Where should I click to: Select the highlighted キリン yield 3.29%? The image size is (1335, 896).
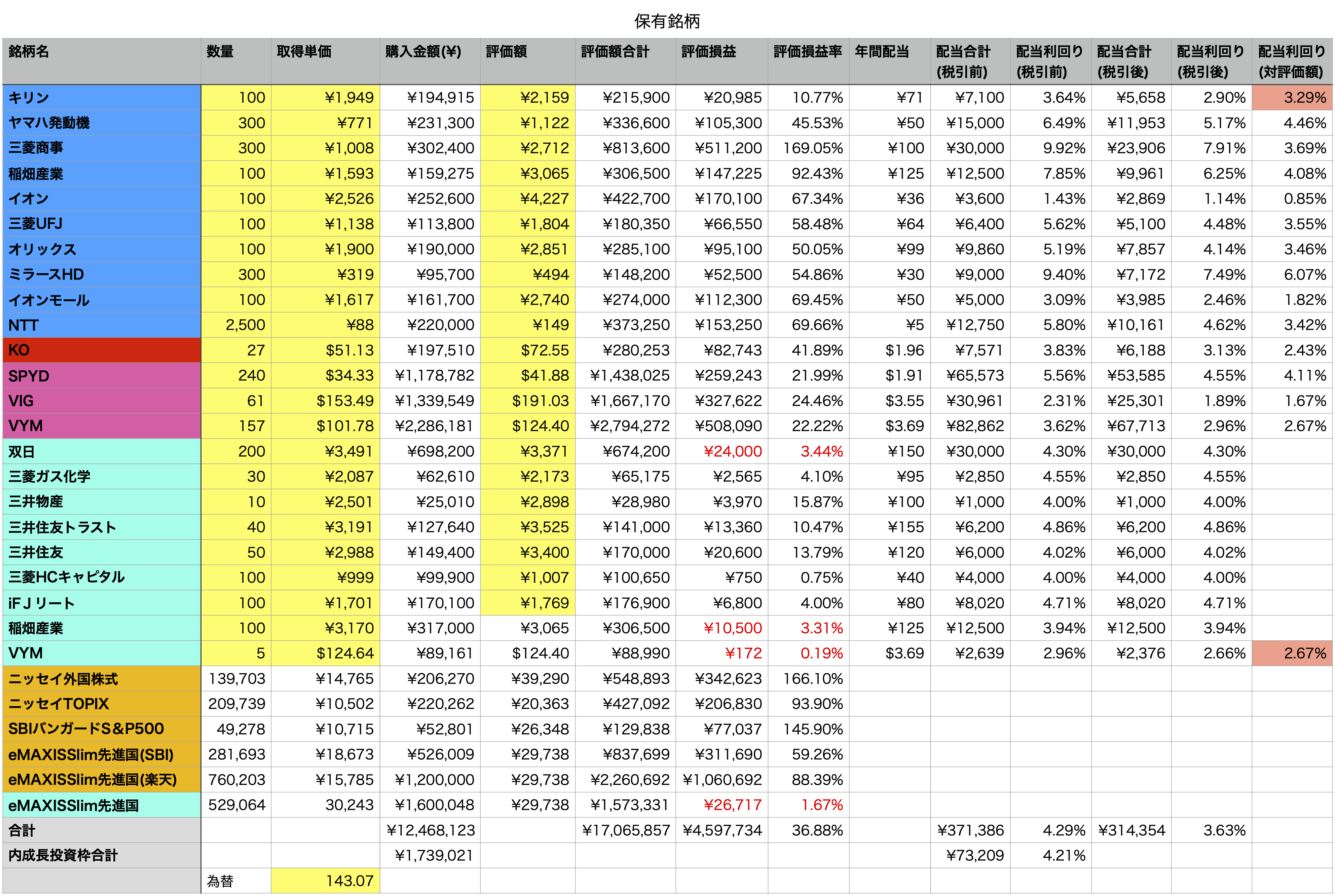click(x=1292, y=98)
